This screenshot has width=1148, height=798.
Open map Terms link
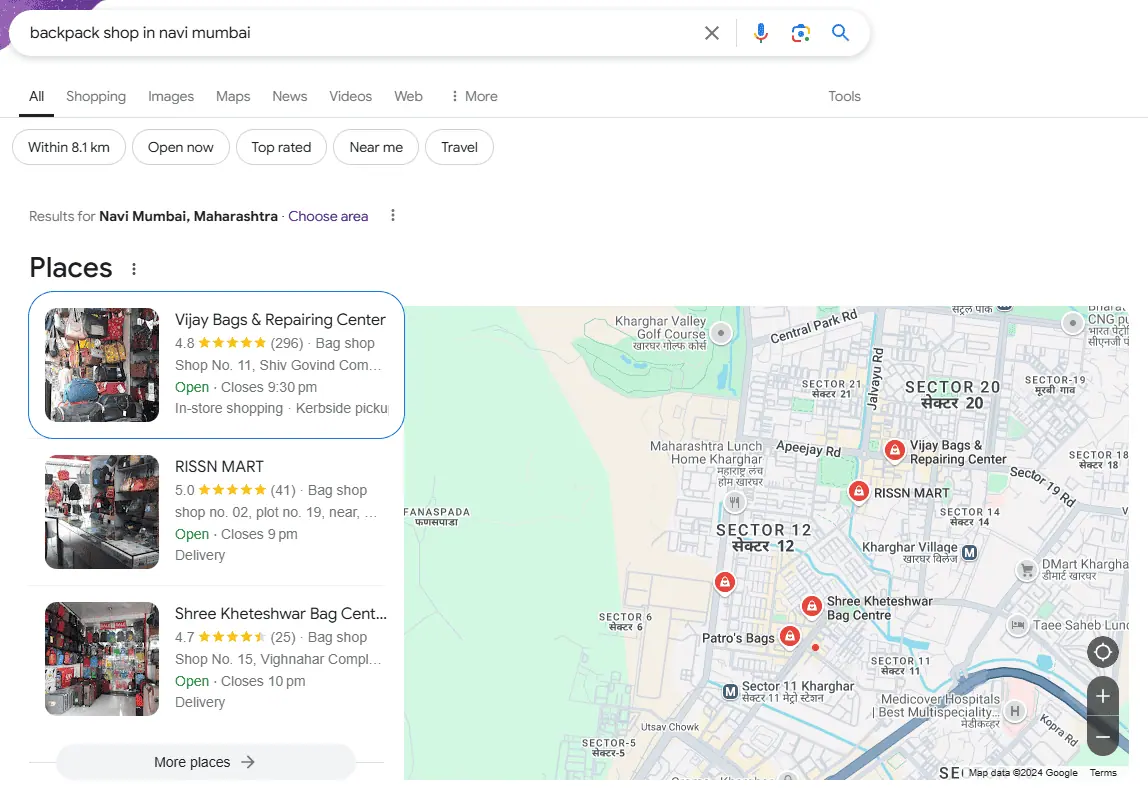point(1103,772)
